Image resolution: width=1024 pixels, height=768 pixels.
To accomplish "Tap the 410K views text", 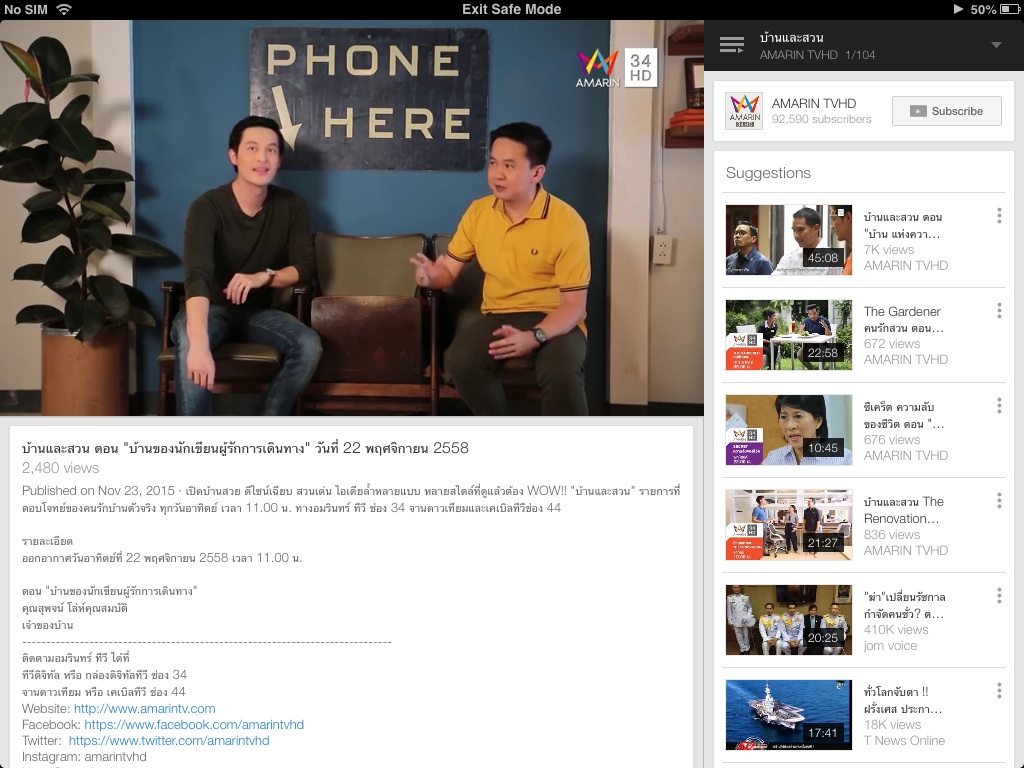I will 896,630.
